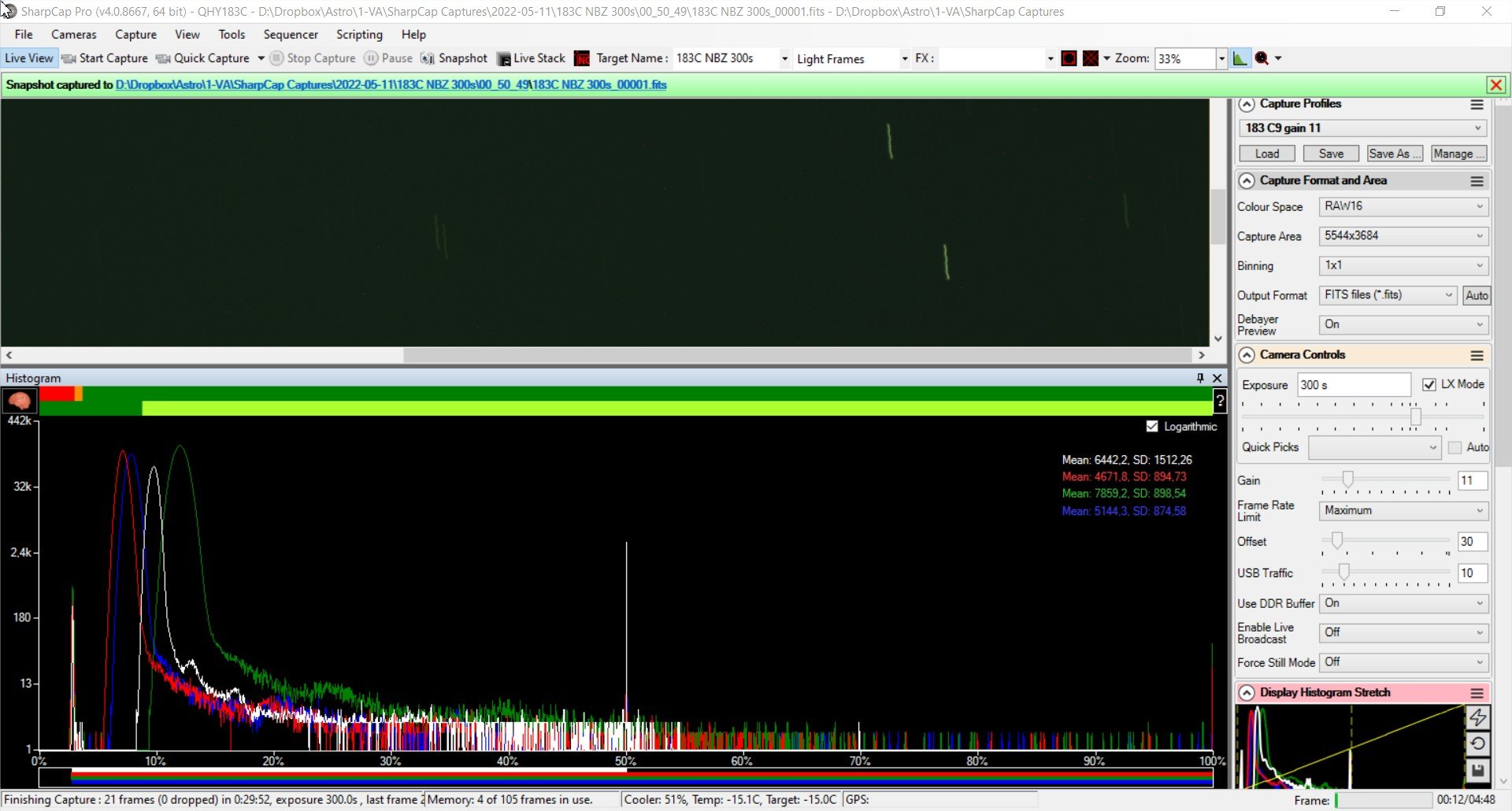Screen dimensions: 1512x811
Task: Open the Scripting menu
Action: [359, 35]
